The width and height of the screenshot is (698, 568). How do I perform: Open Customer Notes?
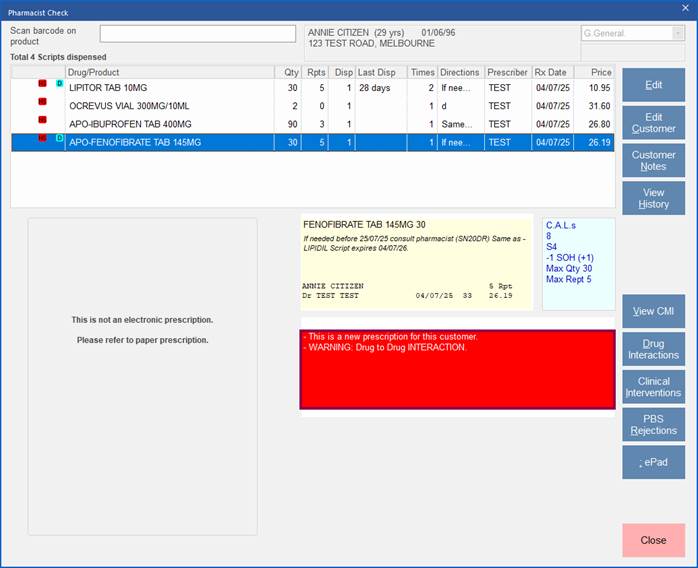653,161
